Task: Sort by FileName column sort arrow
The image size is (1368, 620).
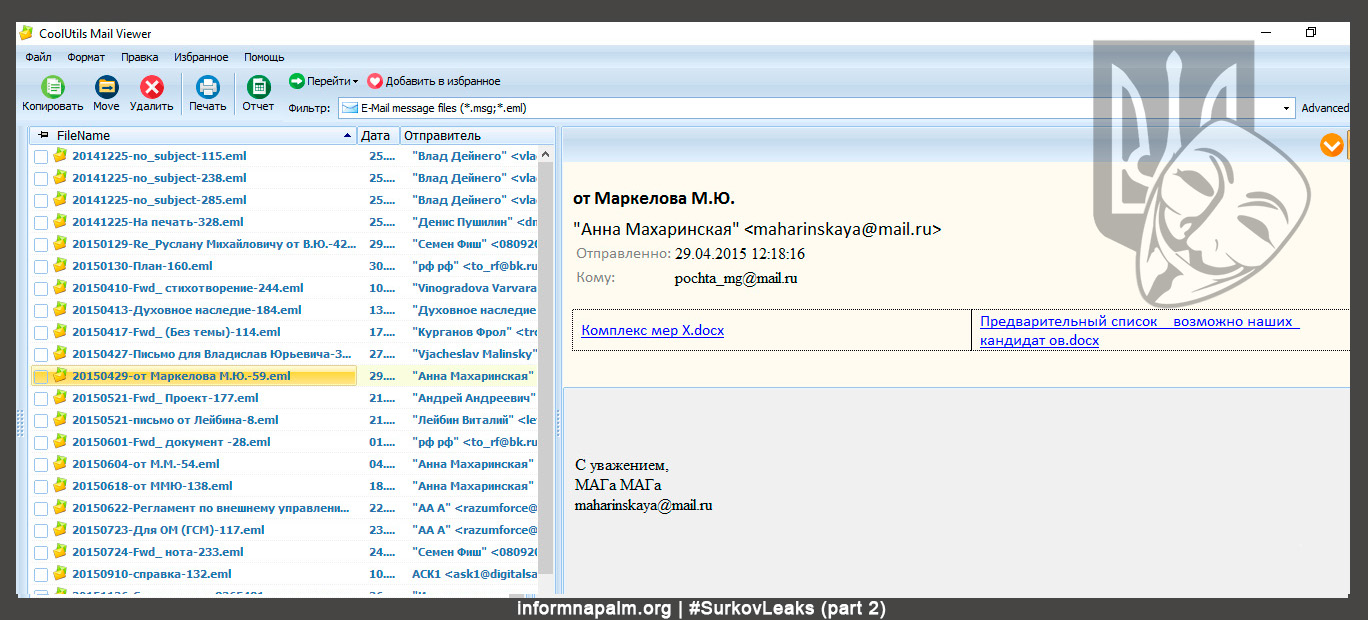Action: [x=347, y=135]
